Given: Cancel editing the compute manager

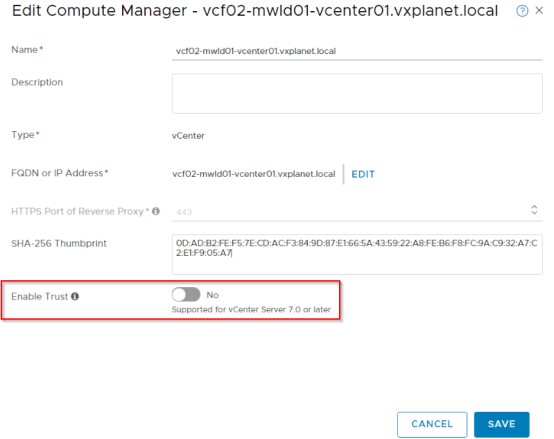Looking at the screenshot, I should point(432,424).
